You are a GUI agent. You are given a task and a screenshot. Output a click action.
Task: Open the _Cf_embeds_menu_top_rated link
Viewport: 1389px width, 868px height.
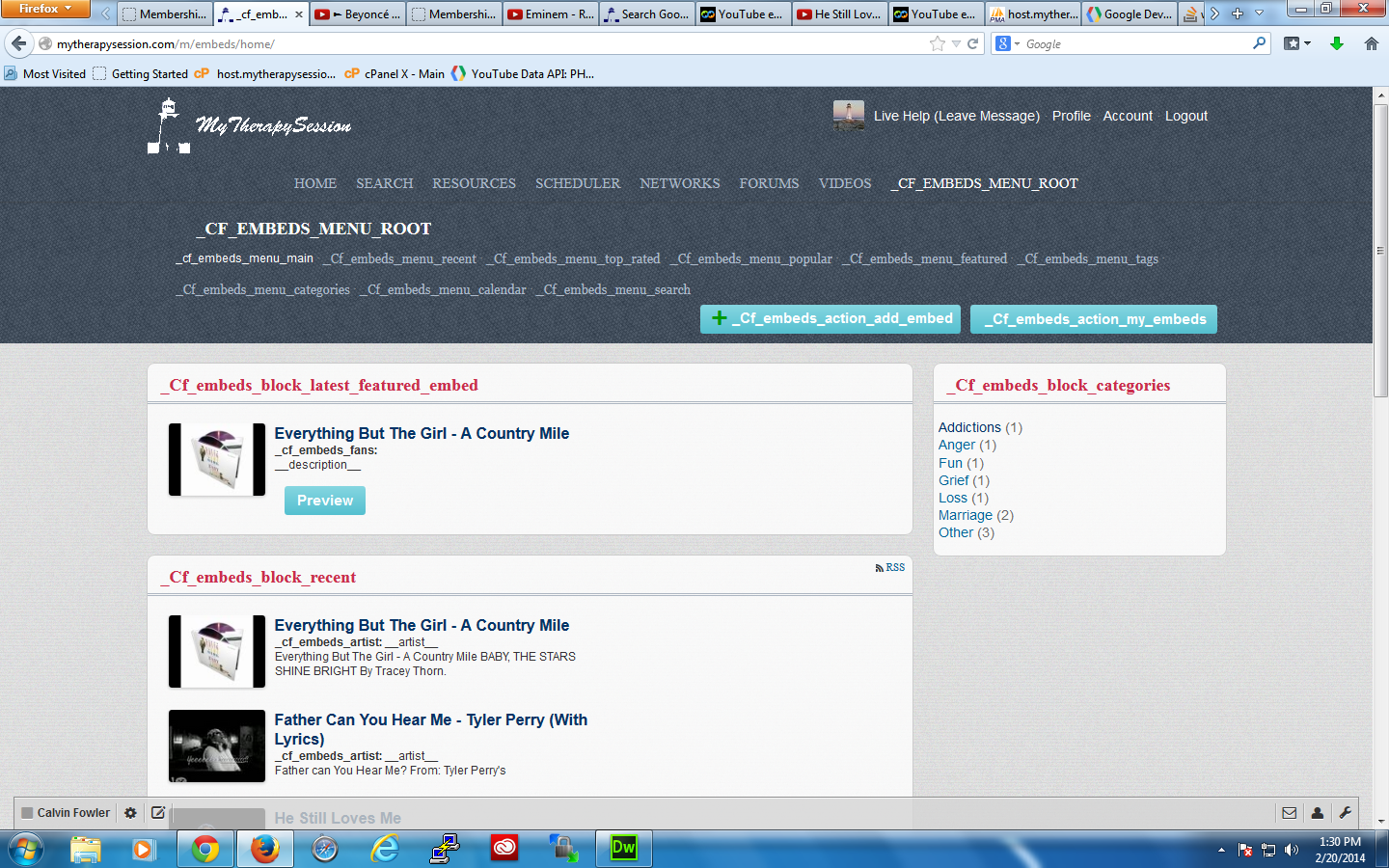point(574,258)
